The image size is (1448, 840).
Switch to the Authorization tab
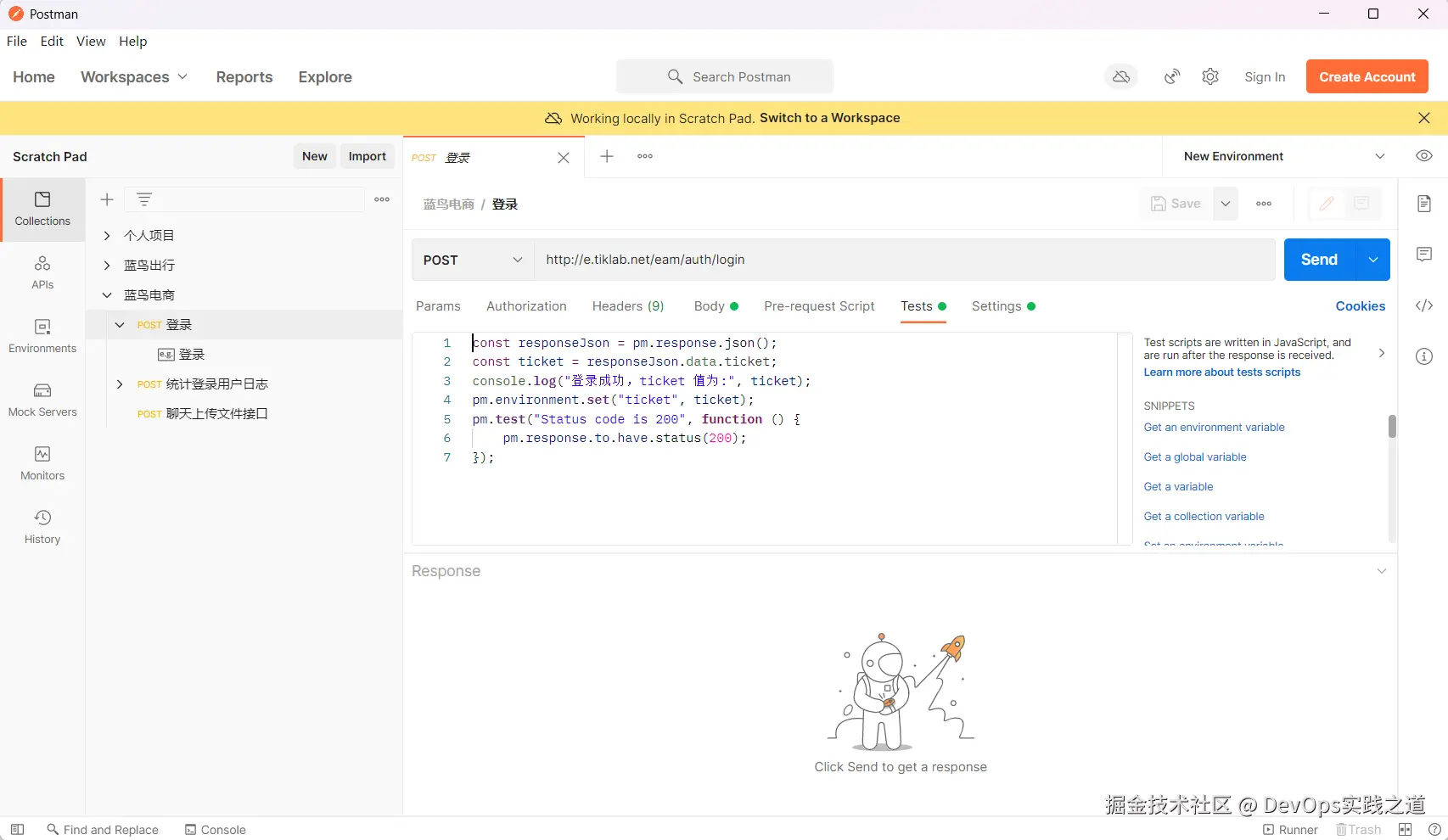(526, 306)
